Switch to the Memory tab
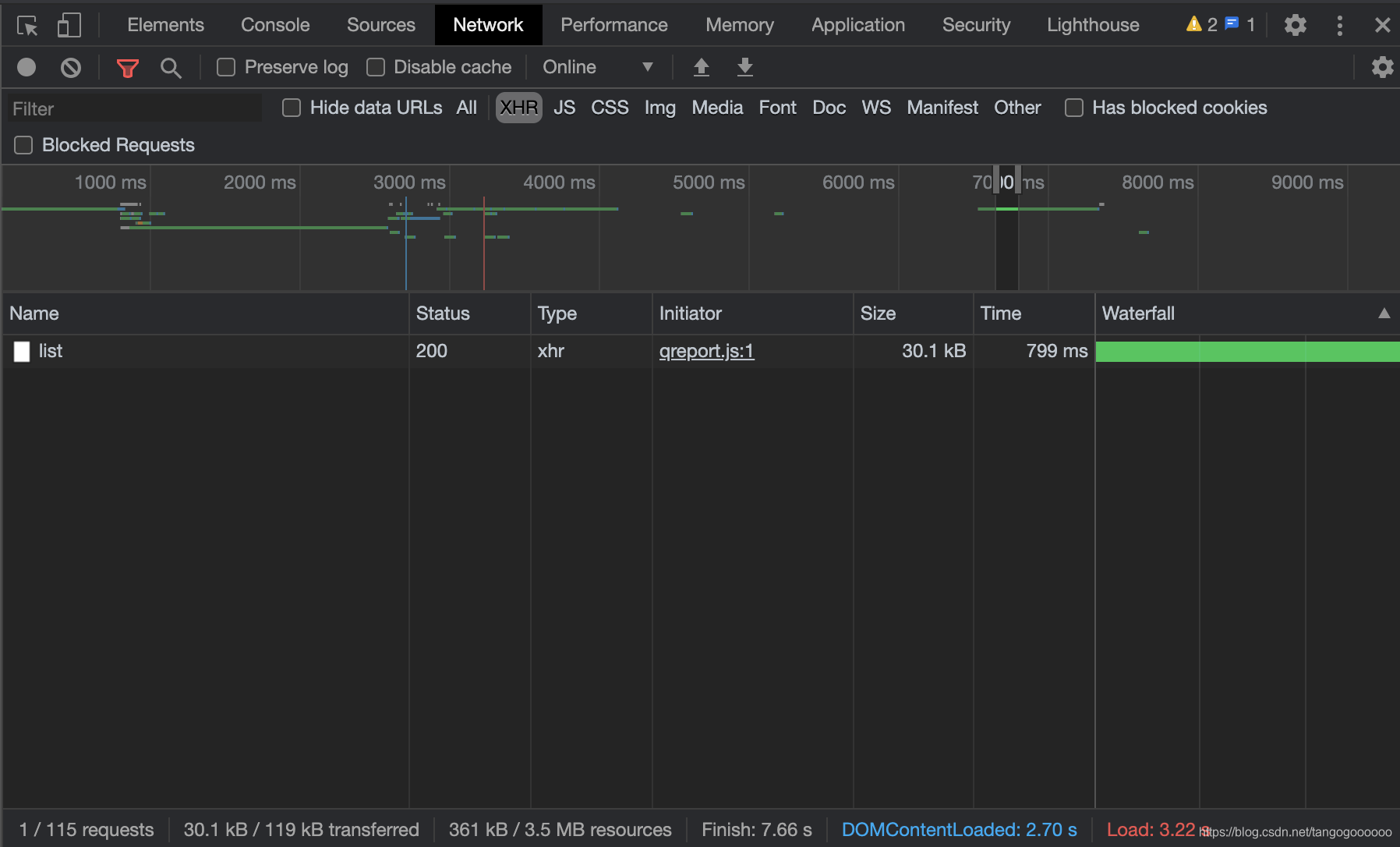The width and height of the screenshot is (1400, 847). coord(740,25)
